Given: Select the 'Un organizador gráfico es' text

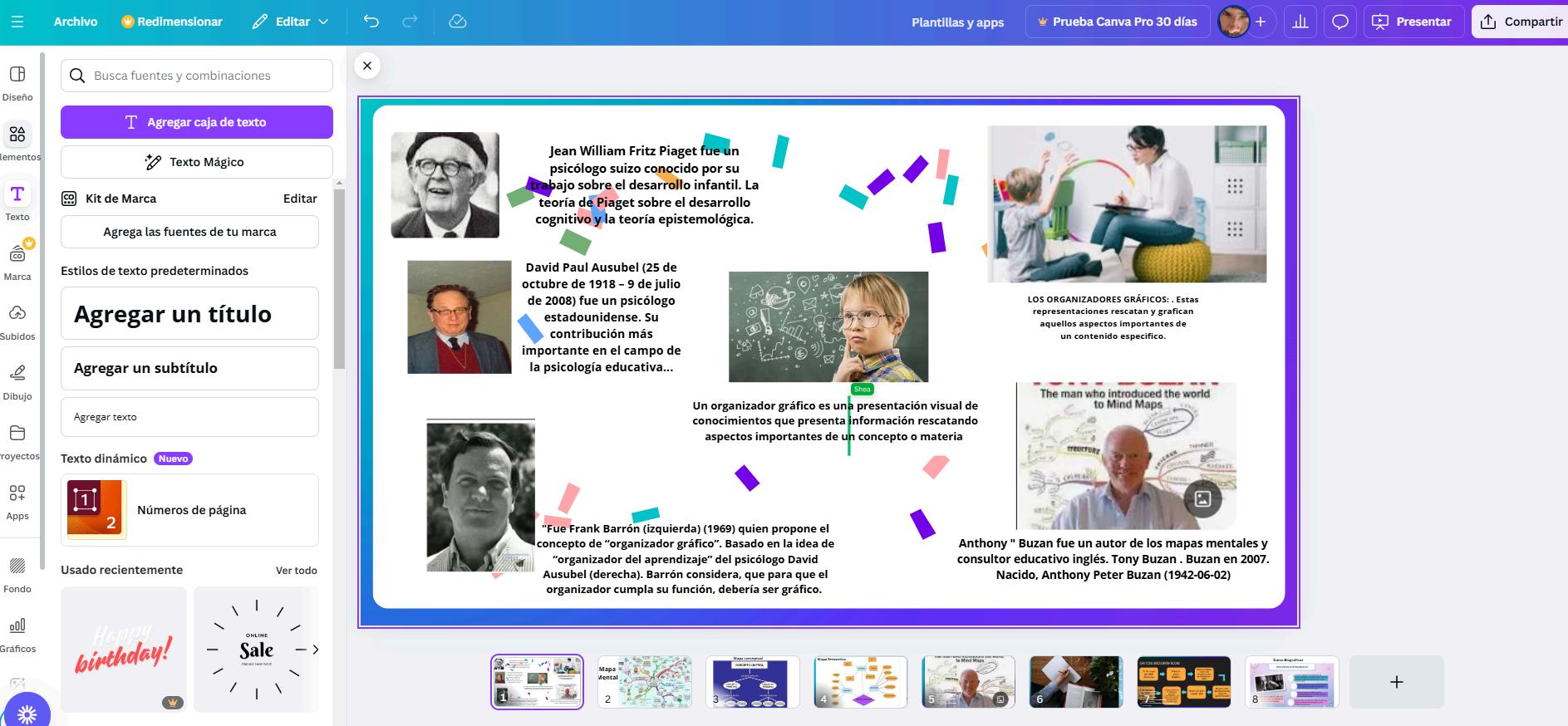Looking at the screenshot, I should click(835, 421).
